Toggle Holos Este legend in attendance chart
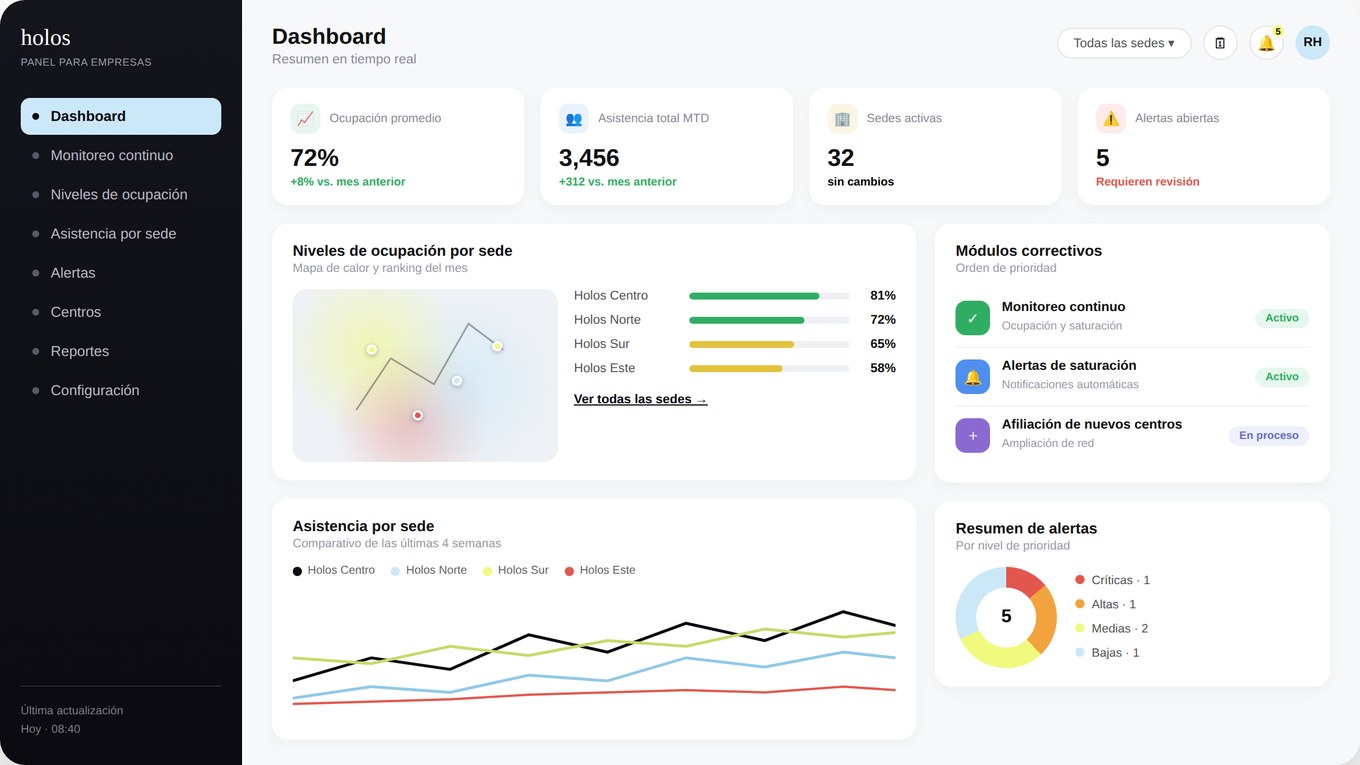This screenshot has width=1360, height=765. coord(600,570)
